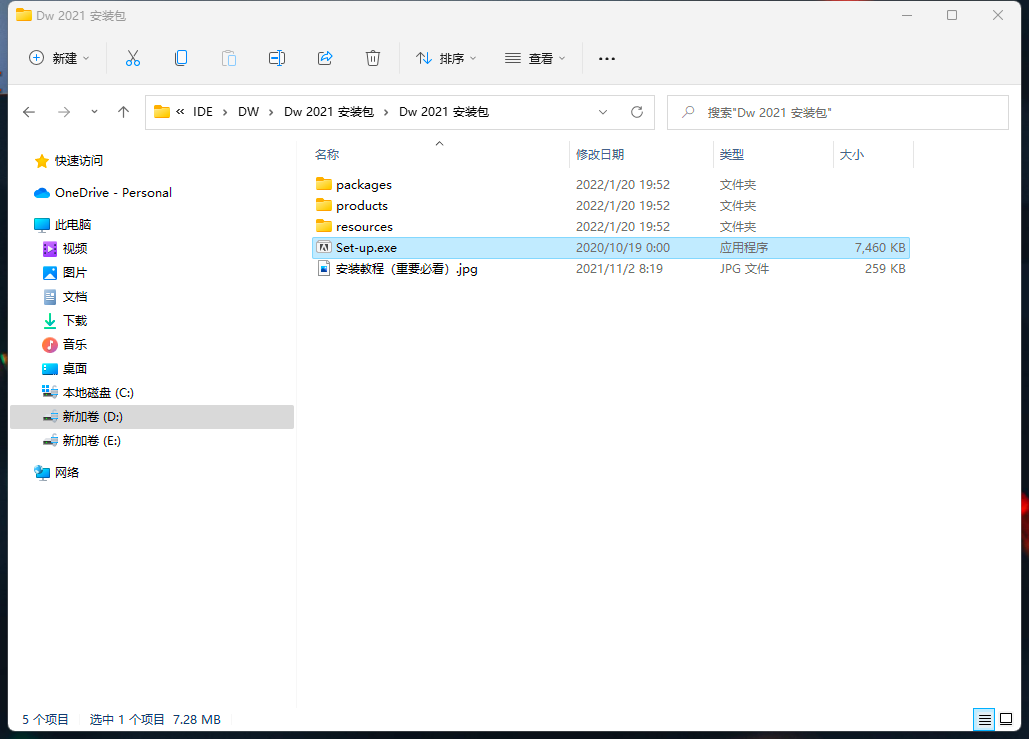The width and height of the screenshot is (1029, 739).
Task: Sort by 类型 column header
Action: coord(732,155)
